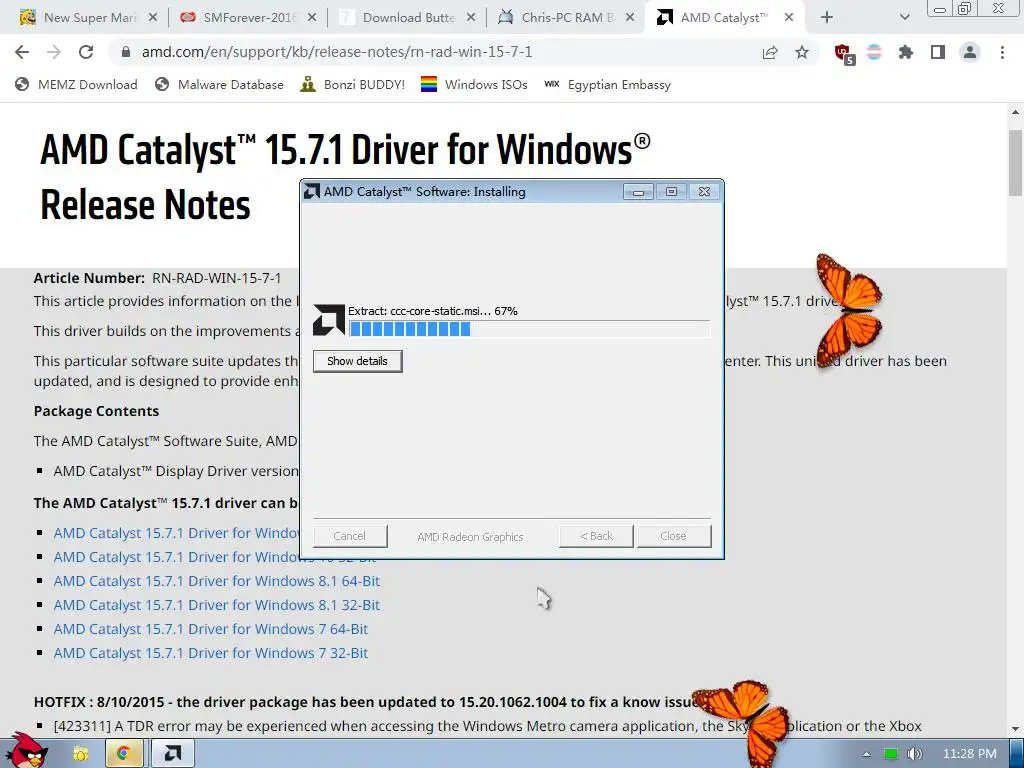Click the page vertical scrollbar thumb
The height and width of the screenshot is (768, 1024).
(1016, 162)
